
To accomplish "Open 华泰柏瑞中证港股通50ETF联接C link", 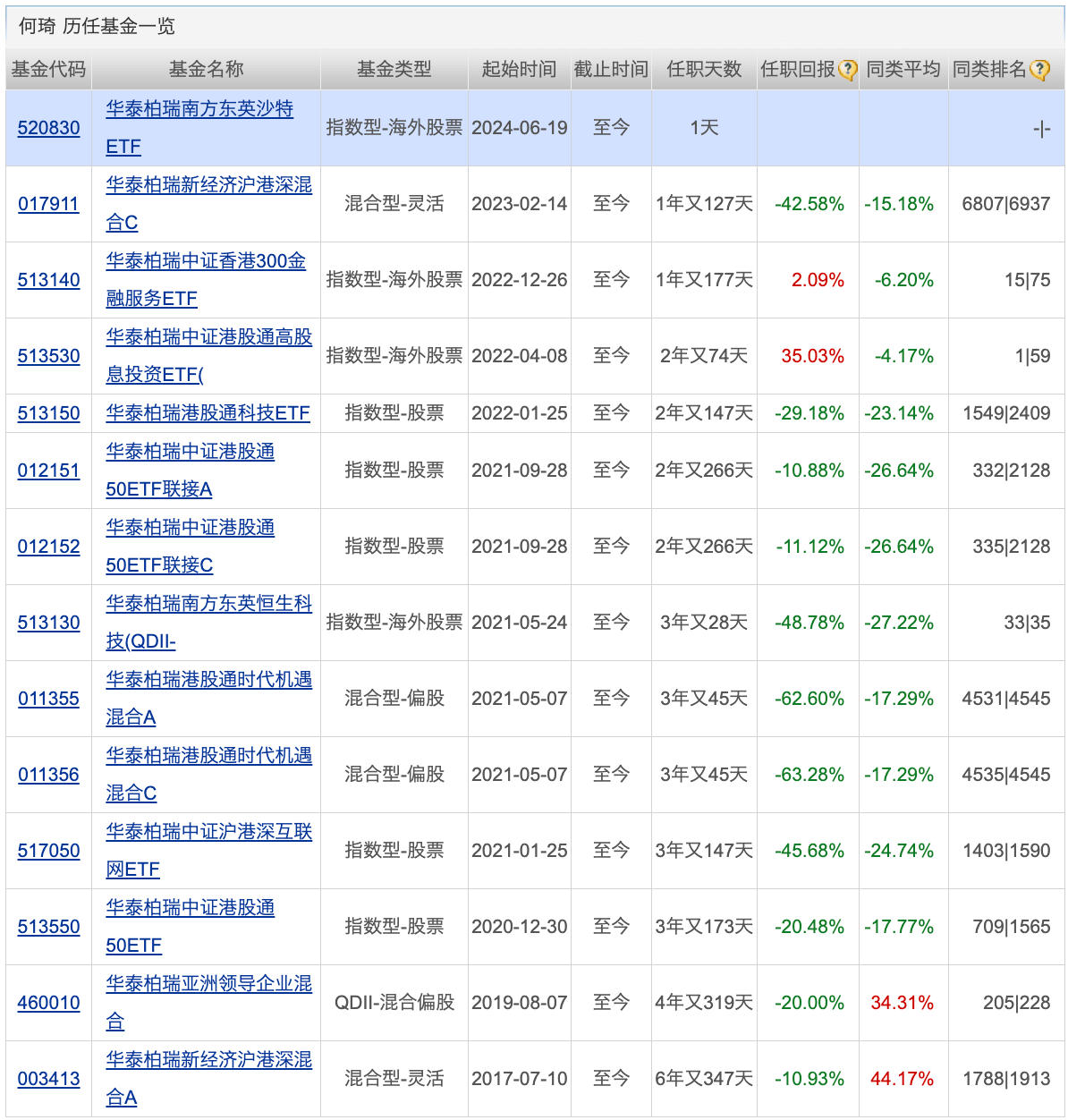I will [x=190, y=547].
